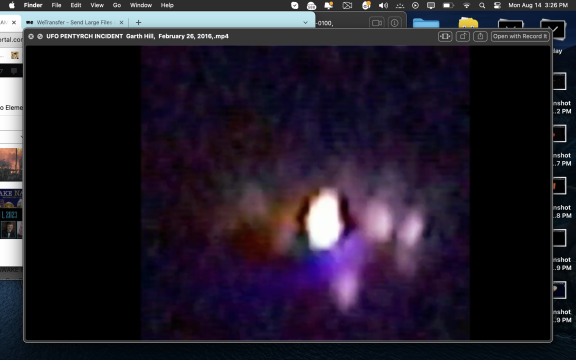Click the Open with Record It button

(520, 36)
